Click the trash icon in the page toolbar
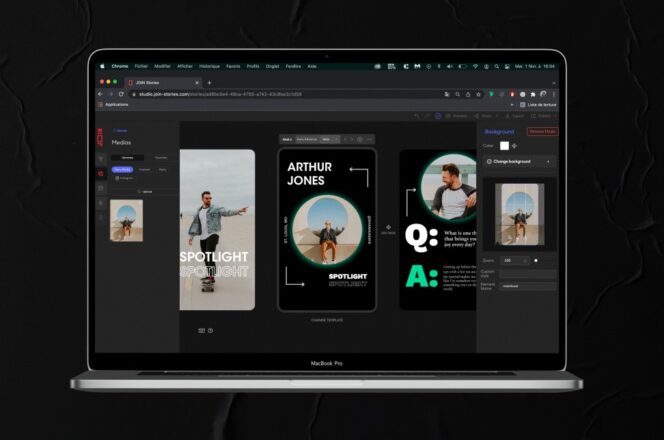This screenshot has height=440, width=664. [x=360, y=139]
